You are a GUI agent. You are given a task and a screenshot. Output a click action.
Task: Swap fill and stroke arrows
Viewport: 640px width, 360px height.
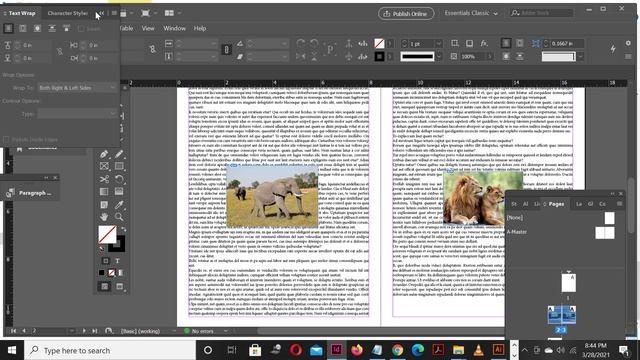click(123, 229)
